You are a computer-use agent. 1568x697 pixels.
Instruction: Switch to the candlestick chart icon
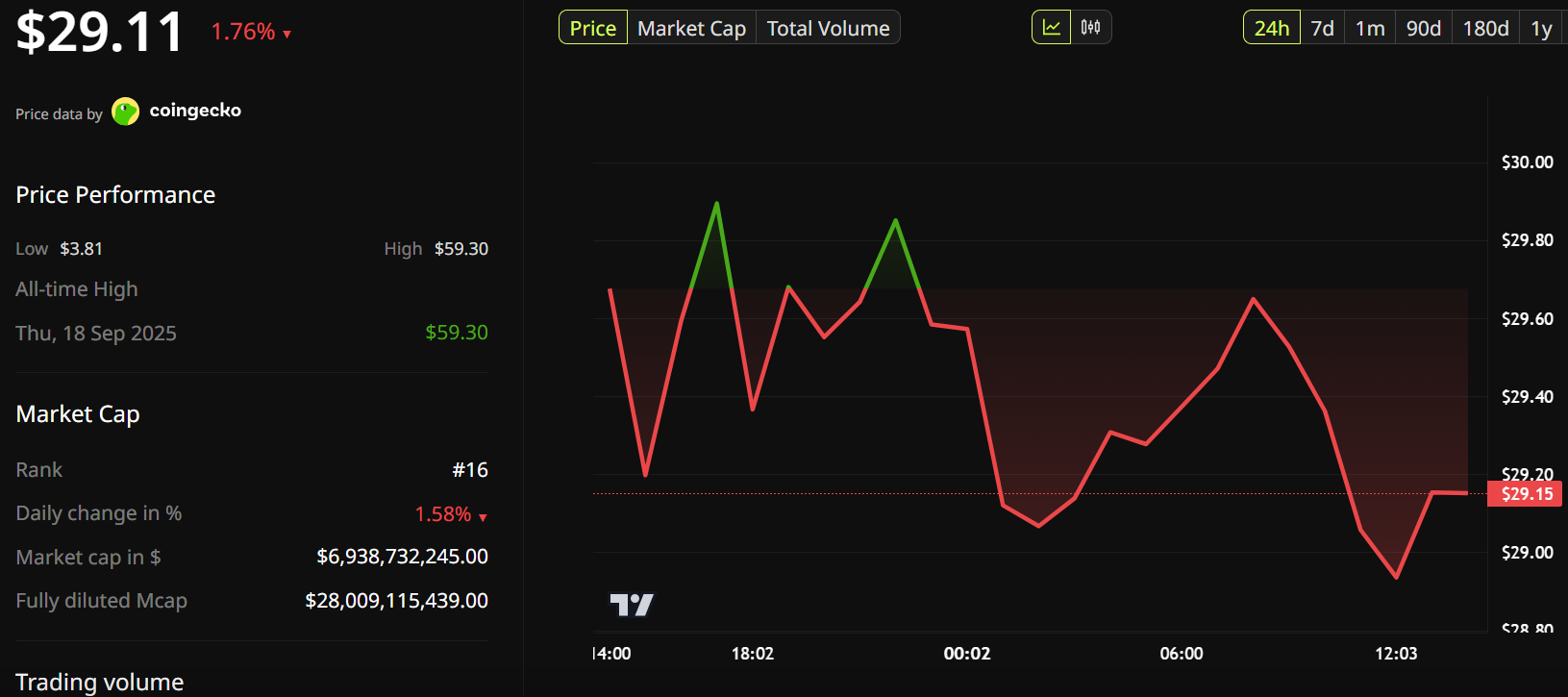coord(1091,27)
